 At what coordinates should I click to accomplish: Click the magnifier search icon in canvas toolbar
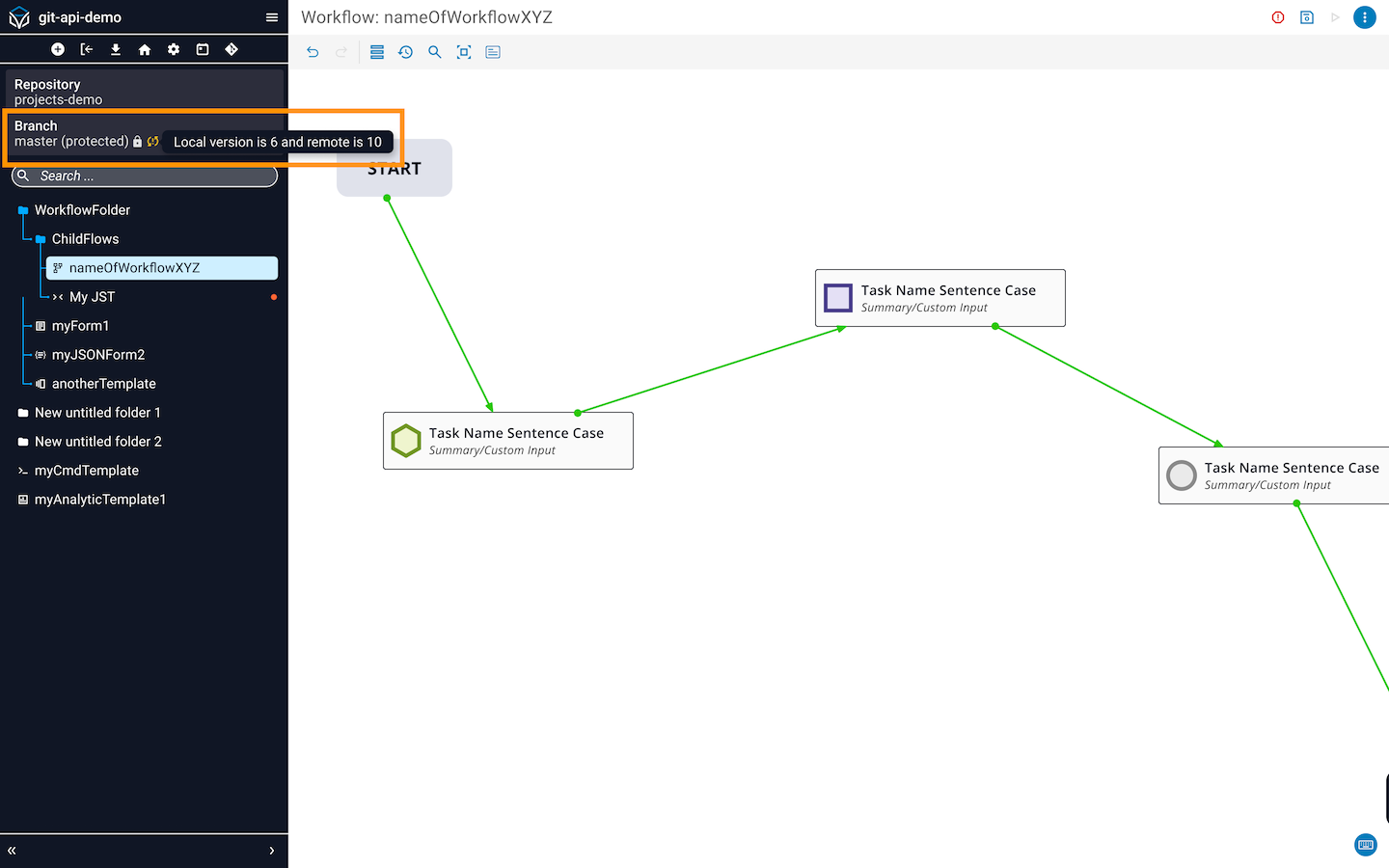point(435,52)
